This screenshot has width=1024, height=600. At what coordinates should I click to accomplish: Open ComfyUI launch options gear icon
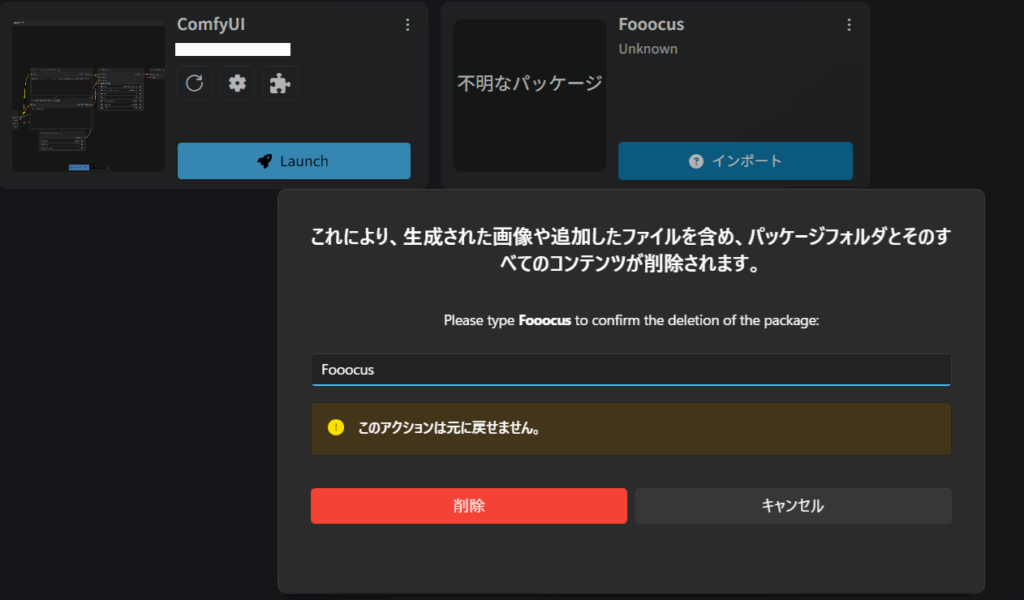237,83
